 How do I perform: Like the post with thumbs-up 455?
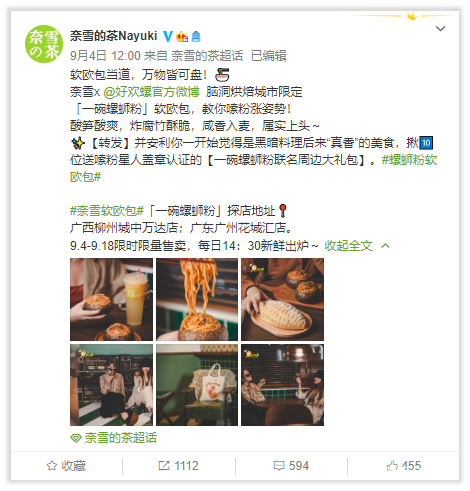pyautogui.click(x=404, y=466)
